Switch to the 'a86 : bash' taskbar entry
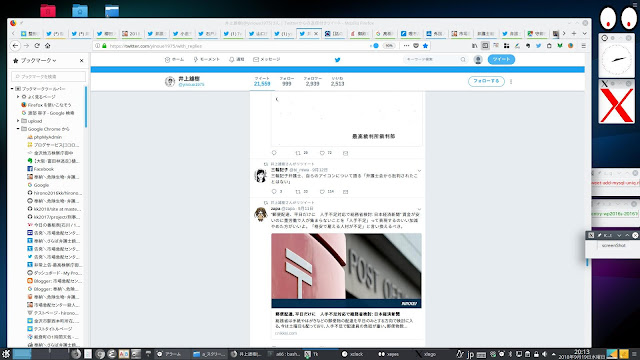Screen dimensions: 640x360 click(284, 354)
